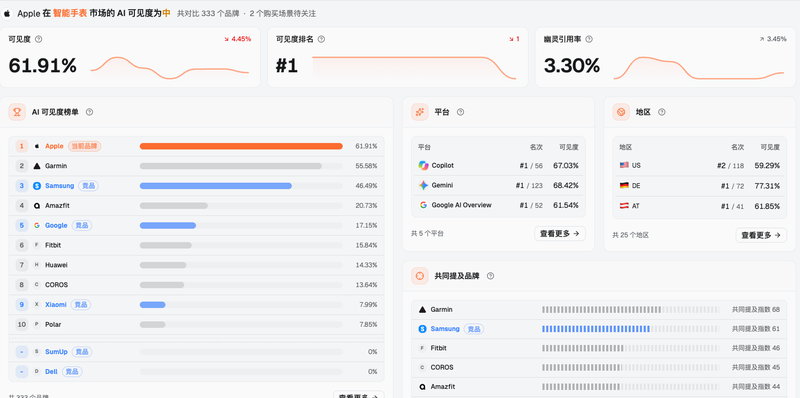Click the 竞品 tag beside SumUp
800x398 pixels.
[x=82, y=352]
